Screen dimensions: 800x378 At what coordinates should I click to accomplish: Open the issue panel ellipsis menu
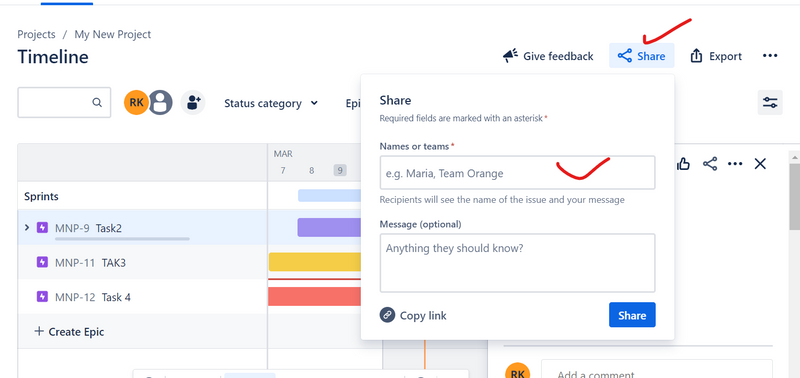click(x=735, y=164)
